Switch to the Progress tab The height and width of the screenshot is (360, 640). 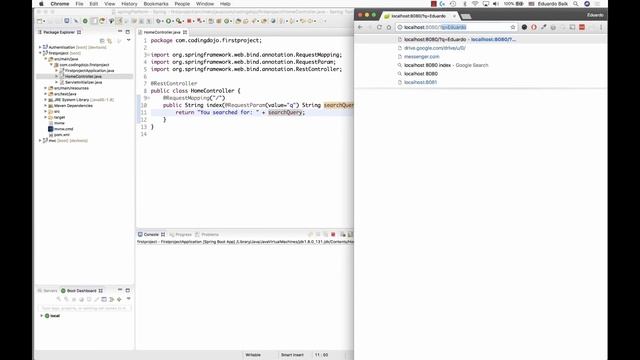click(x=180, y=234)
